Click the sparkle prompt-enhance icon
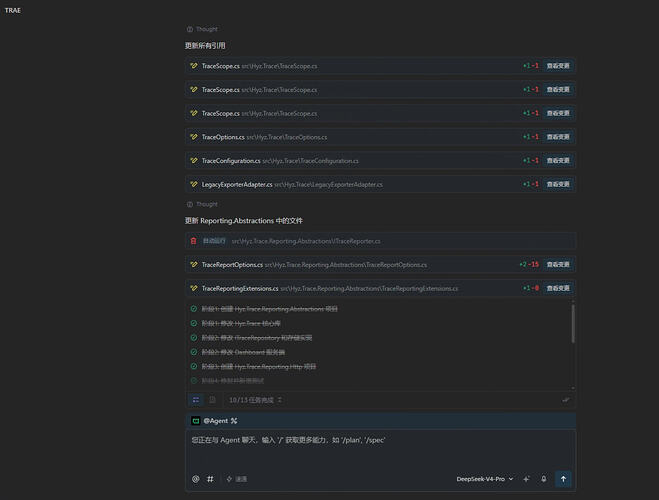This screenshot has width=659, height=500. pyautogui.click(x=526, y=479)
